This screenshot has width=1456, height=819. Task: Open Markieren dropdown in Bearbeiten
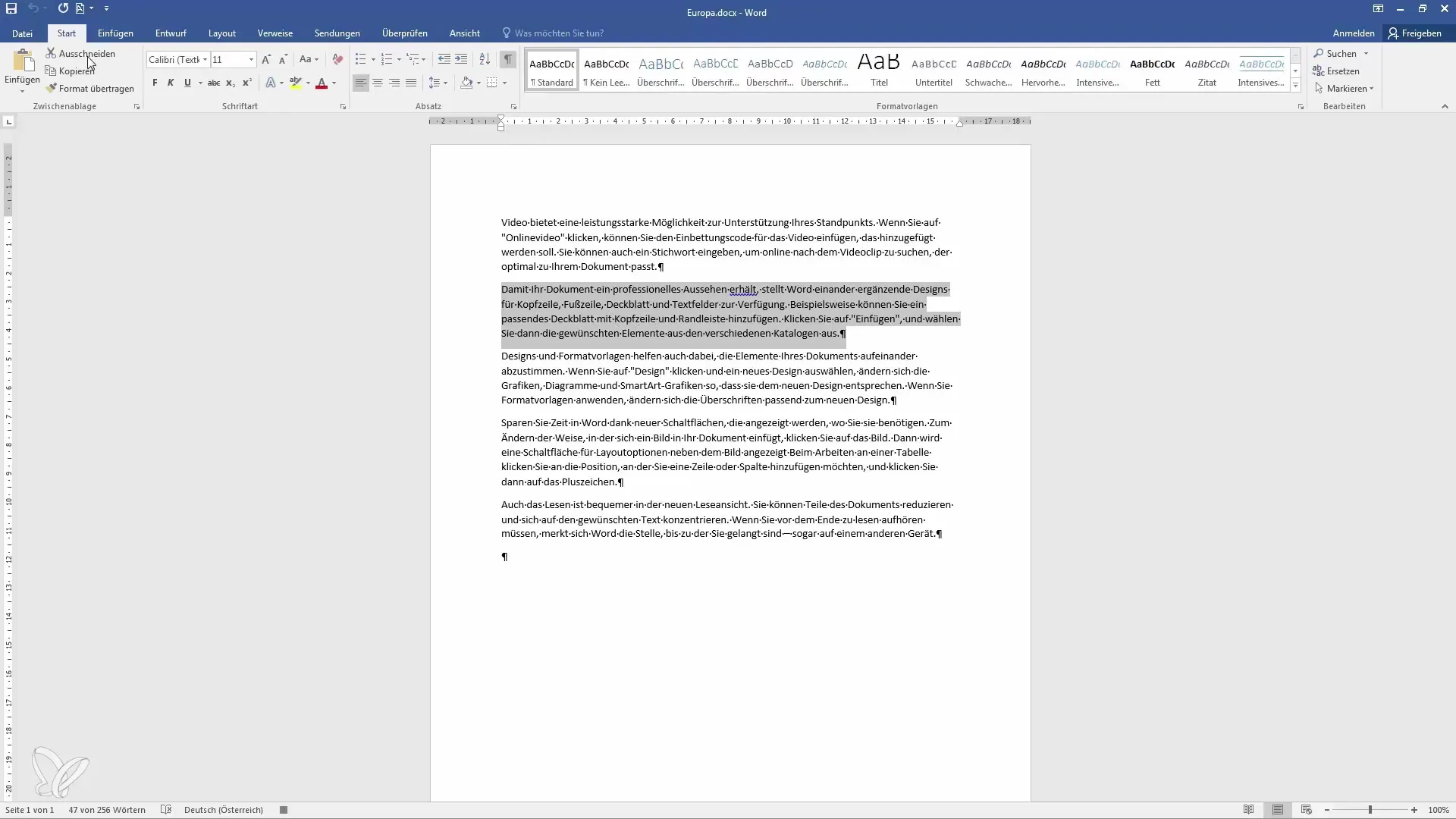[x=1344, y=89]
